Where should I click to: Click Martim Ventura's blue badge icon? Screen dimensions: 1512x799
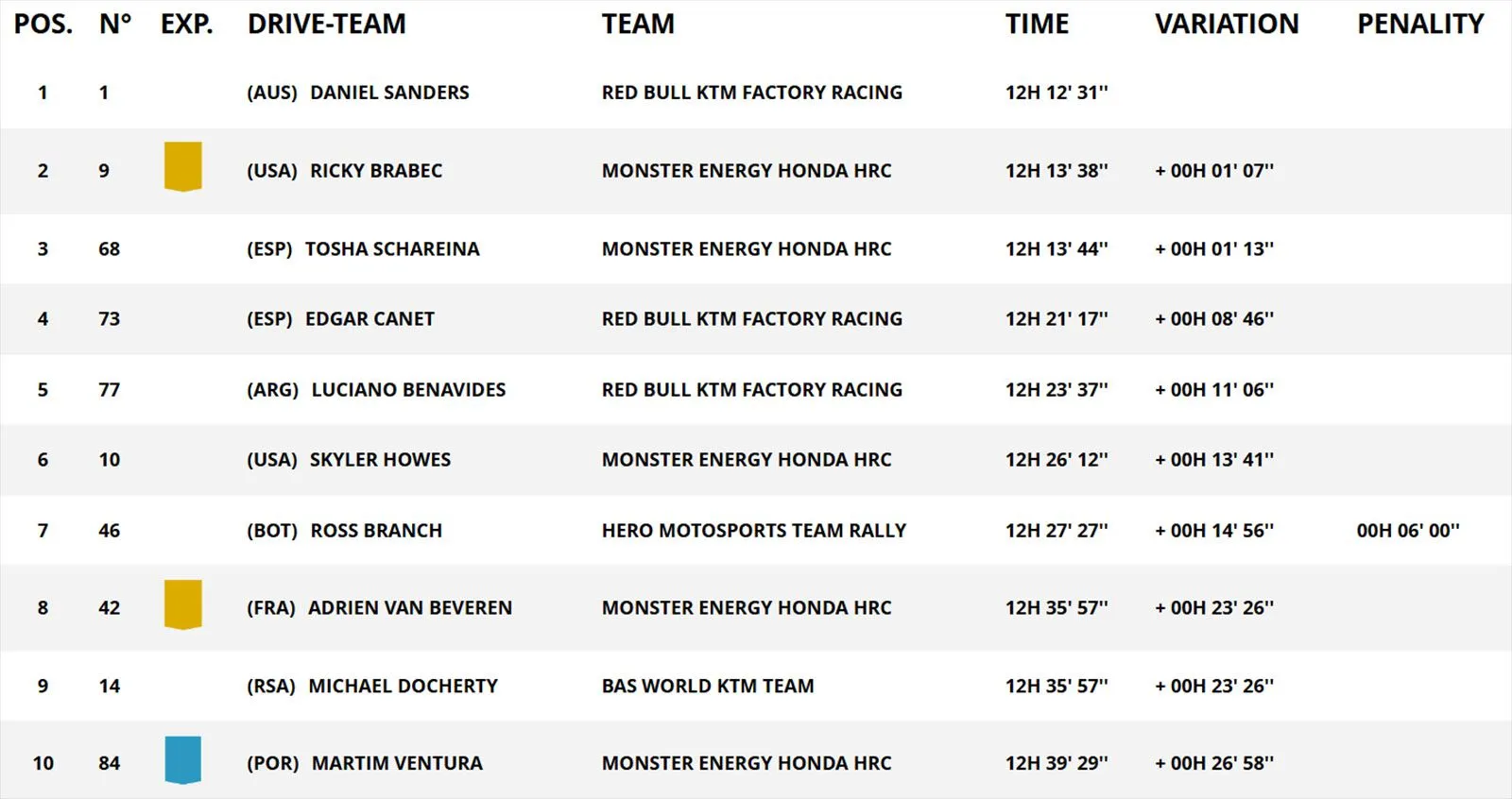coord(183,760)
